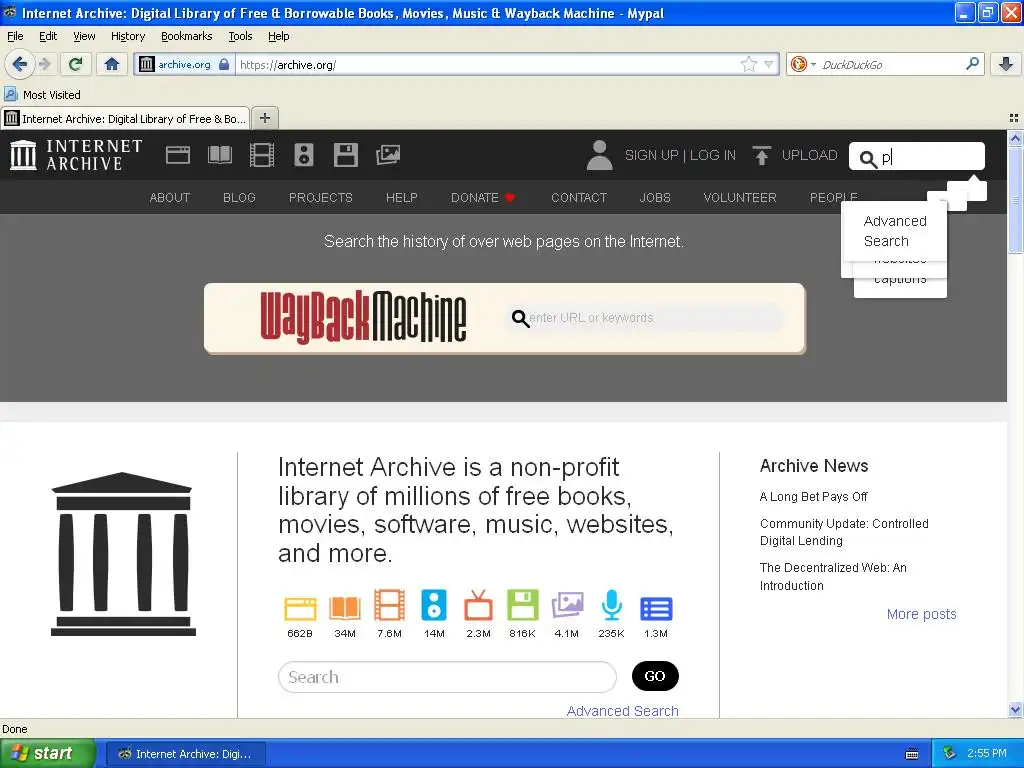Screen dimensions: 1024x768
Task: Click the address bar URL field
Action: [x=487, y=64]
